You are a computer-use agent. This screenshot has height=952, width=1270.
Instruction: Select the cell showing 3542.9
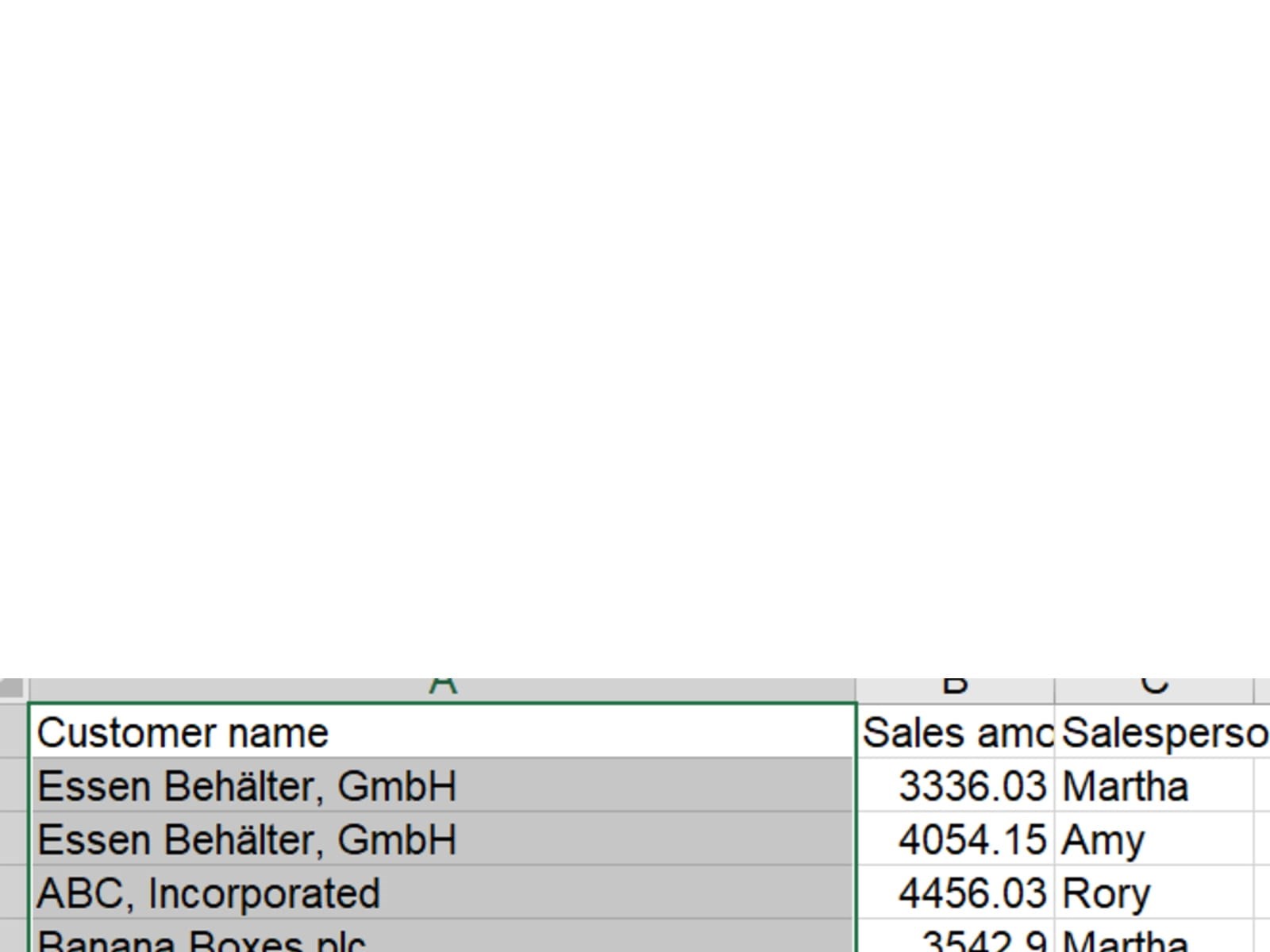coord(956,939)
